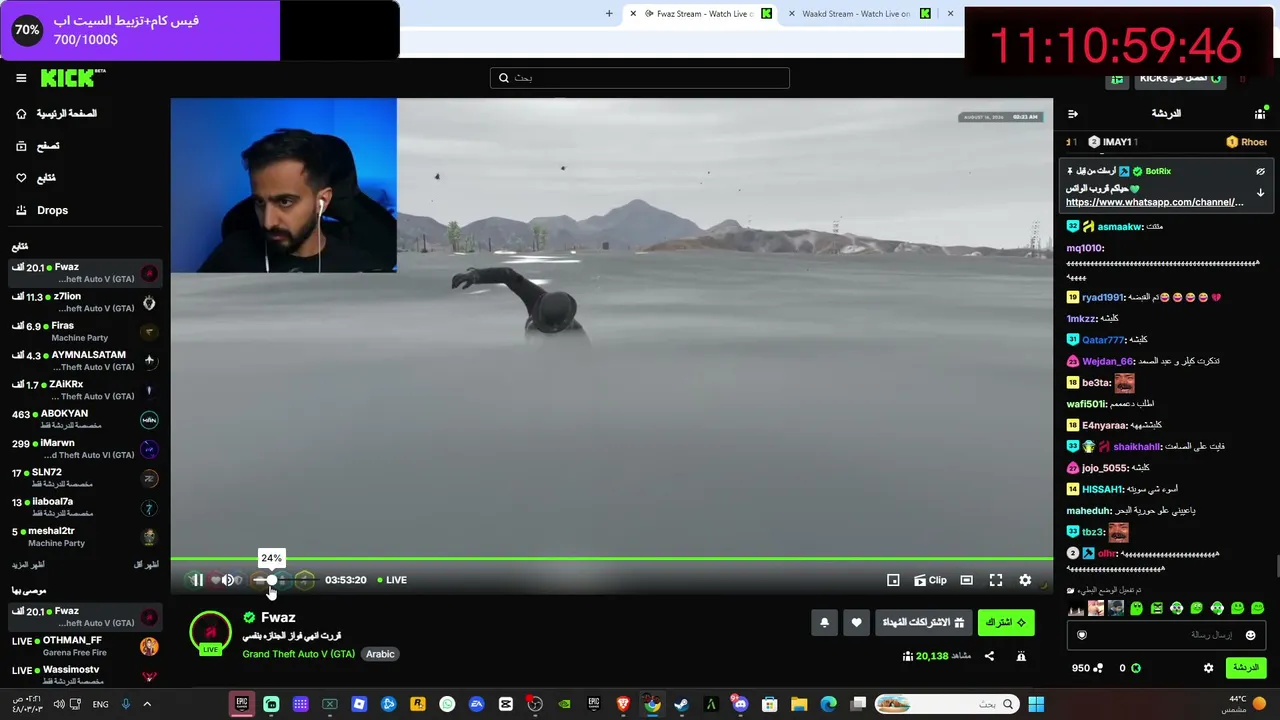Adjust the volume slider handle at 24%

271,580
